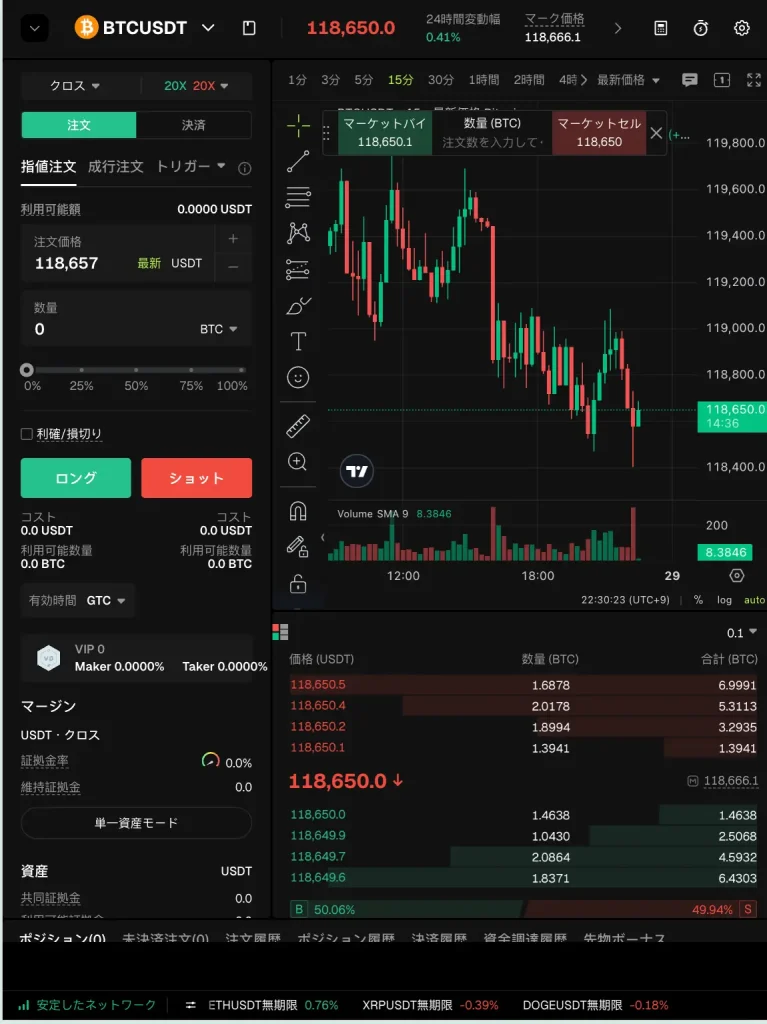Switch to 注文 order mode
767x1024 pixels.
point(79,125)
